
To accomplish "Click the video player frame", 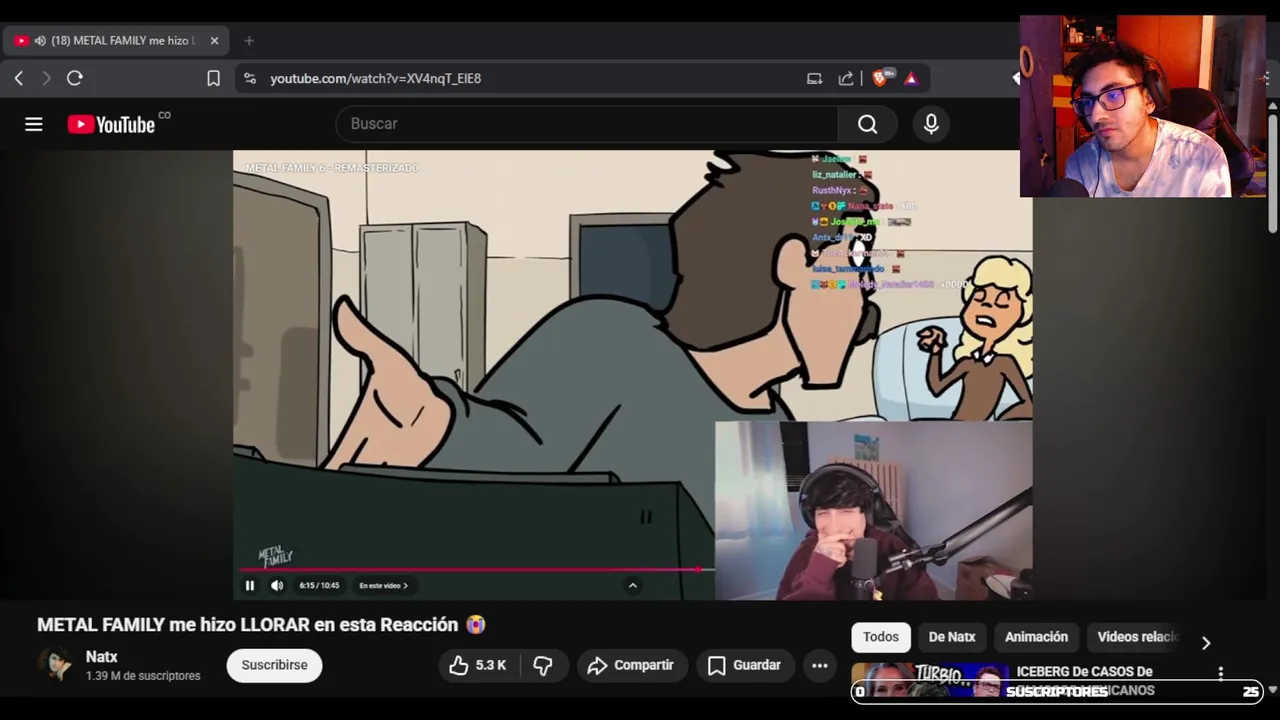I will (x=633, y=375).
